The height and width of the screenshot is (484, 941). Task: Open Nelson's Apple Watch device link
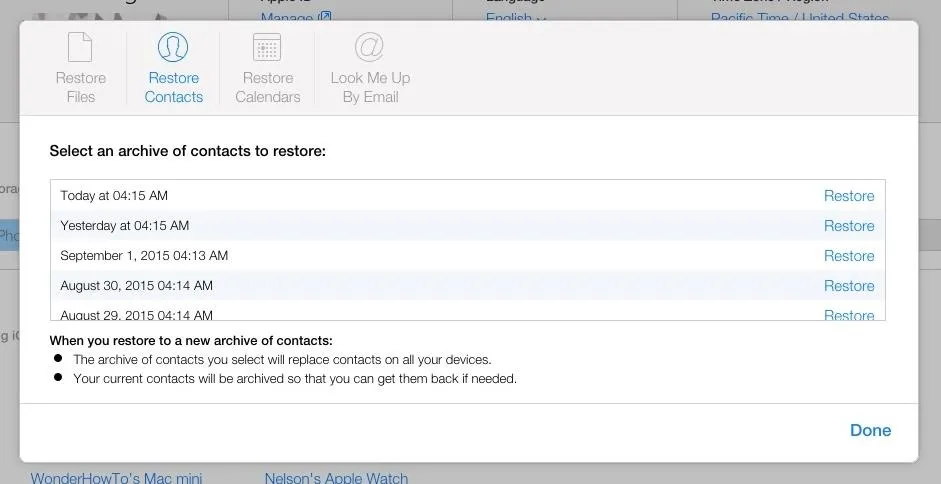tap(336, 478)
